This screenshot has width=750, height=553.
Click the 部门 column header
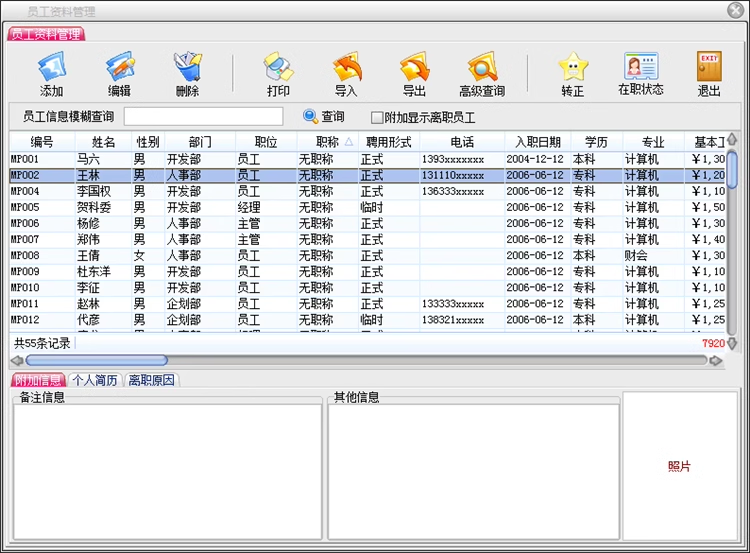(200, 142)
